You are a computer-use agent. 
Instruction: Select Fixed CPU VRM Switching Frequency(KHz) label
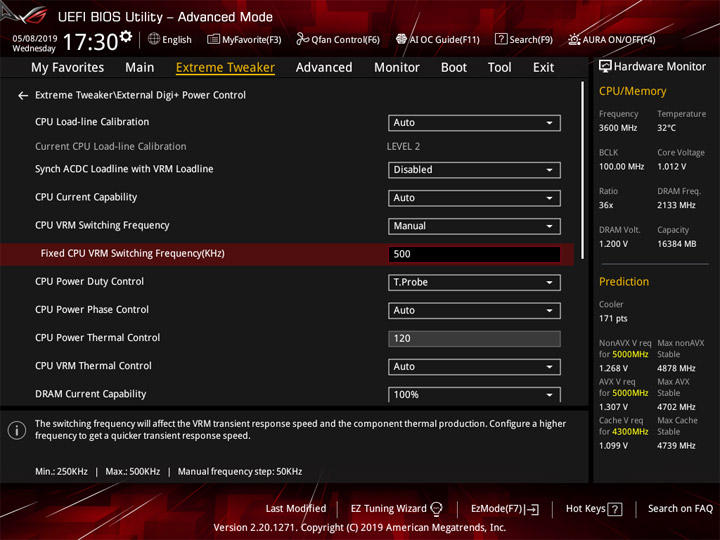[x=132, y=253]
